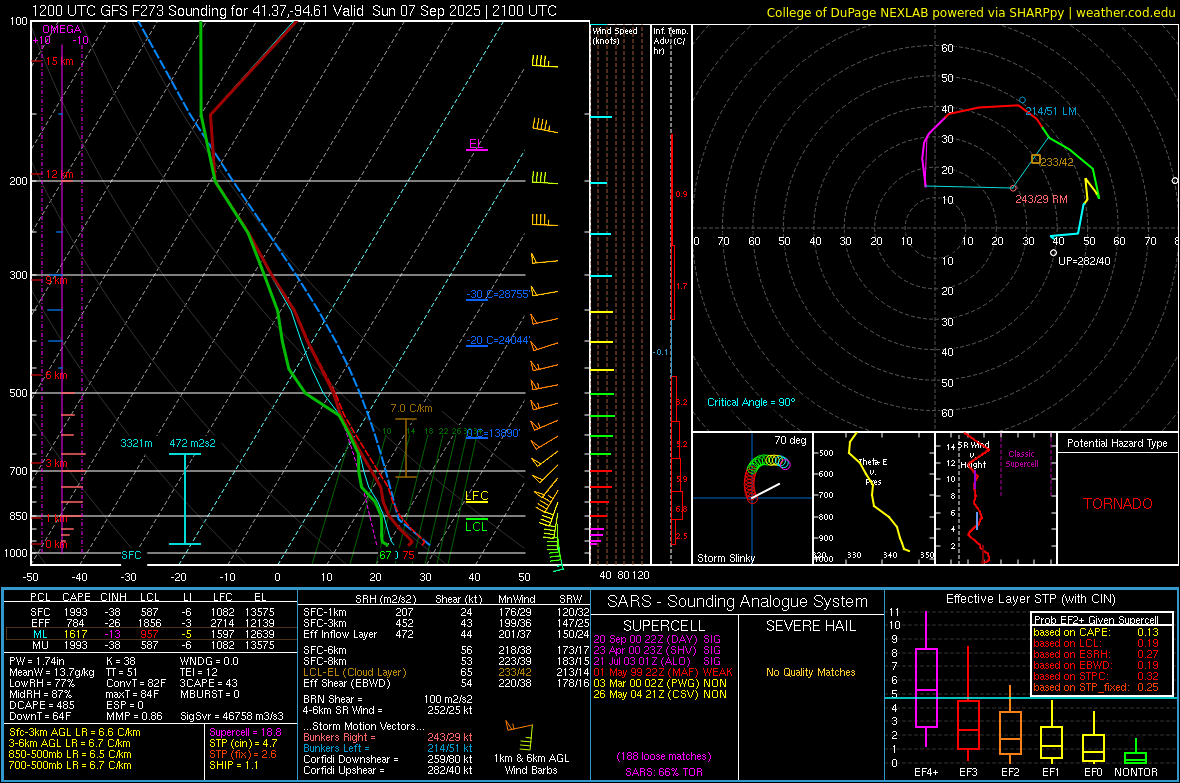Click the based on CAPE probability line
The width and height of the screenshot is (1180, 783).
(1096, 632)
